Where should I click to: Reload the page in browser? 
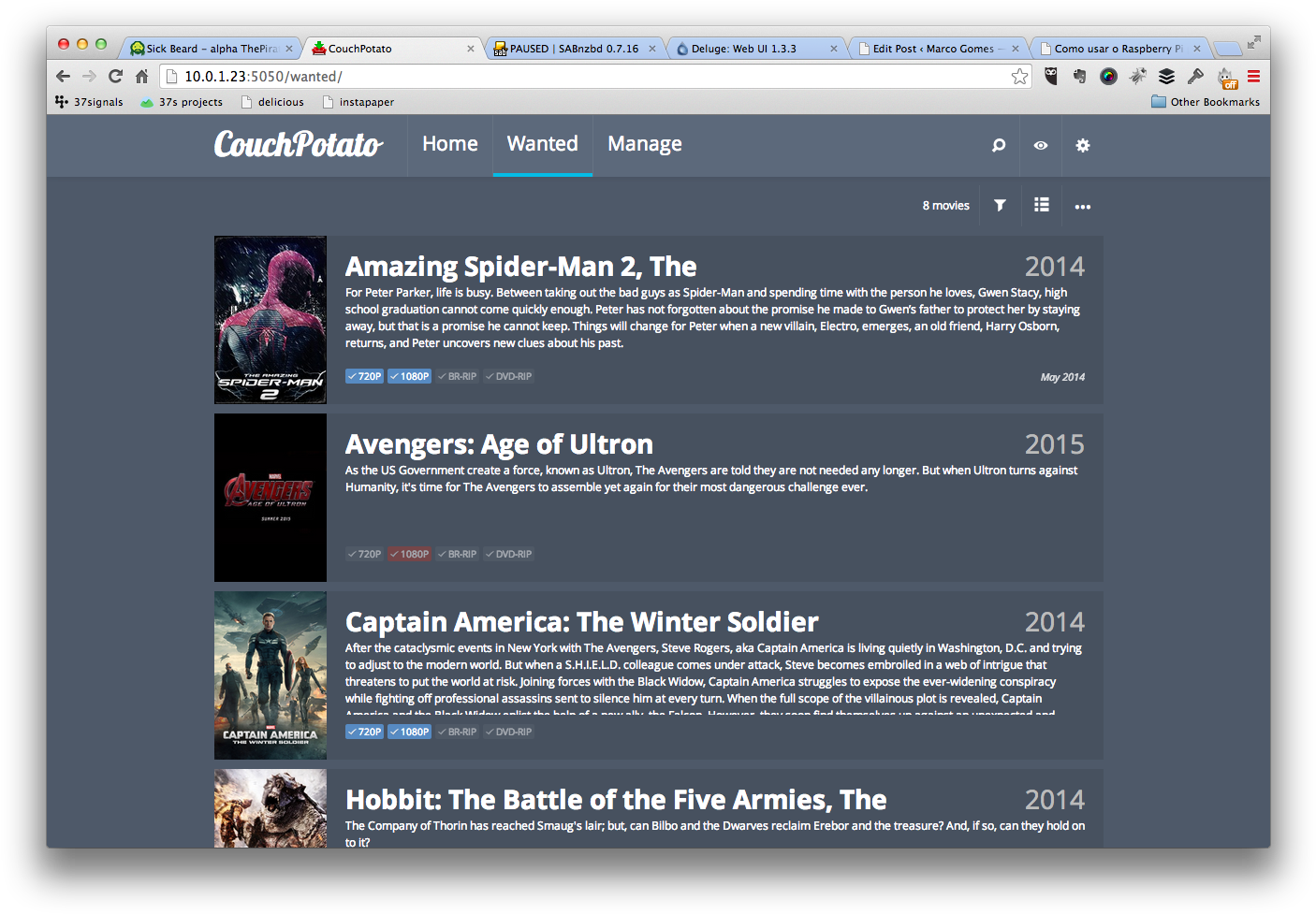point(115,77)
